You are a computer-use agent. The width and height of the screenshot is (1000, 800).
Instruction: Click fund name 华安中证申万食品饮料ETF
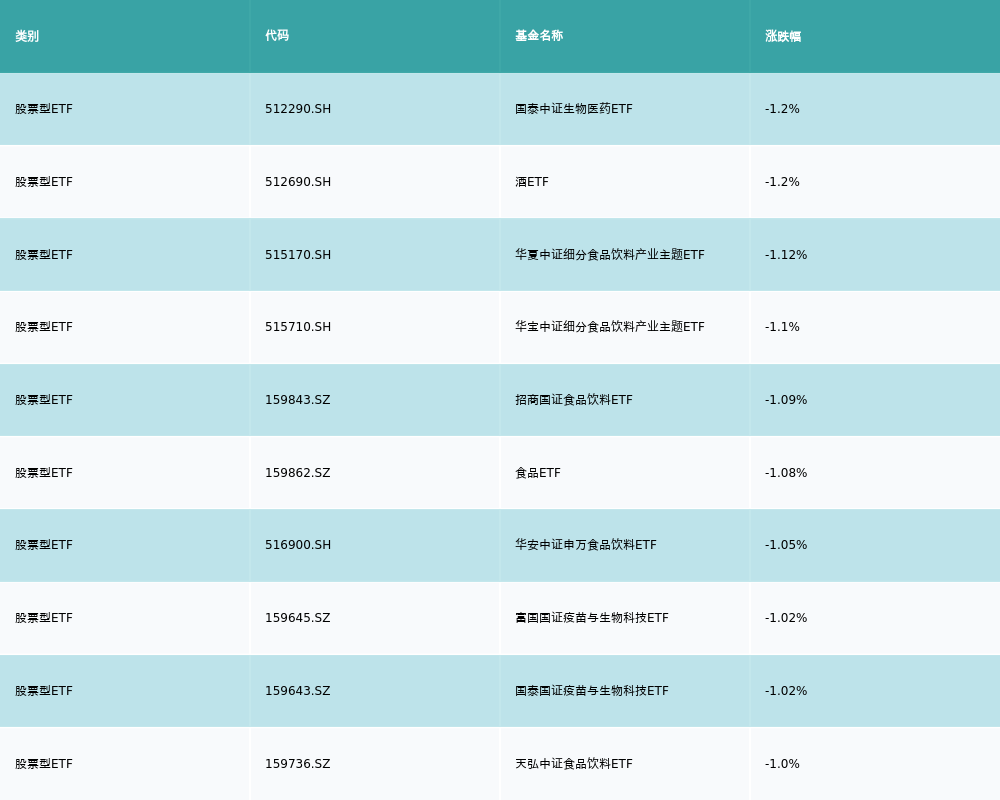pyautogui.click(x=585, y=545)
